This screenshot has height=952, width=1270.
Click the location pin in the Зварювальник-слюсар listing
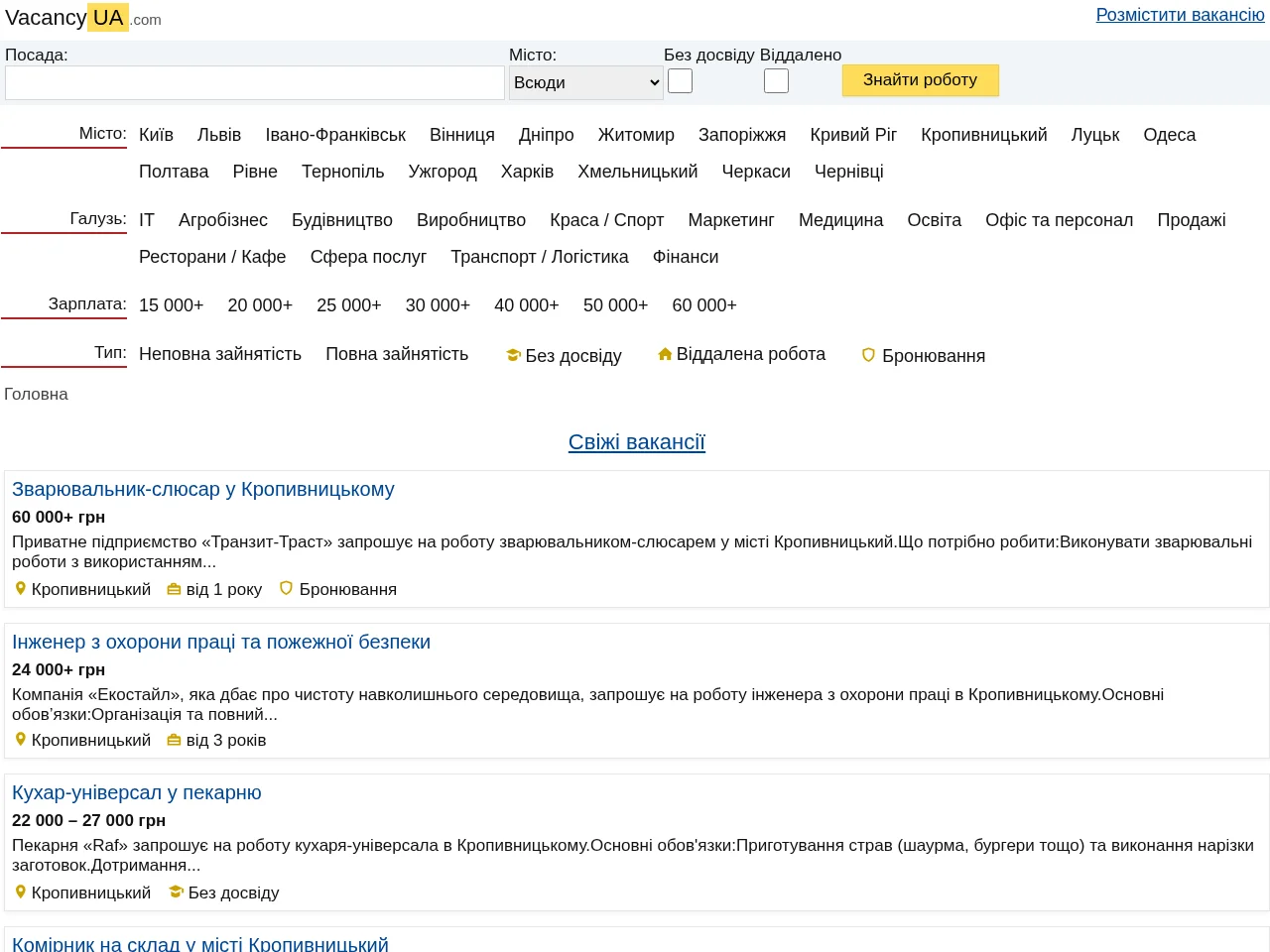(x=20, y=589)
